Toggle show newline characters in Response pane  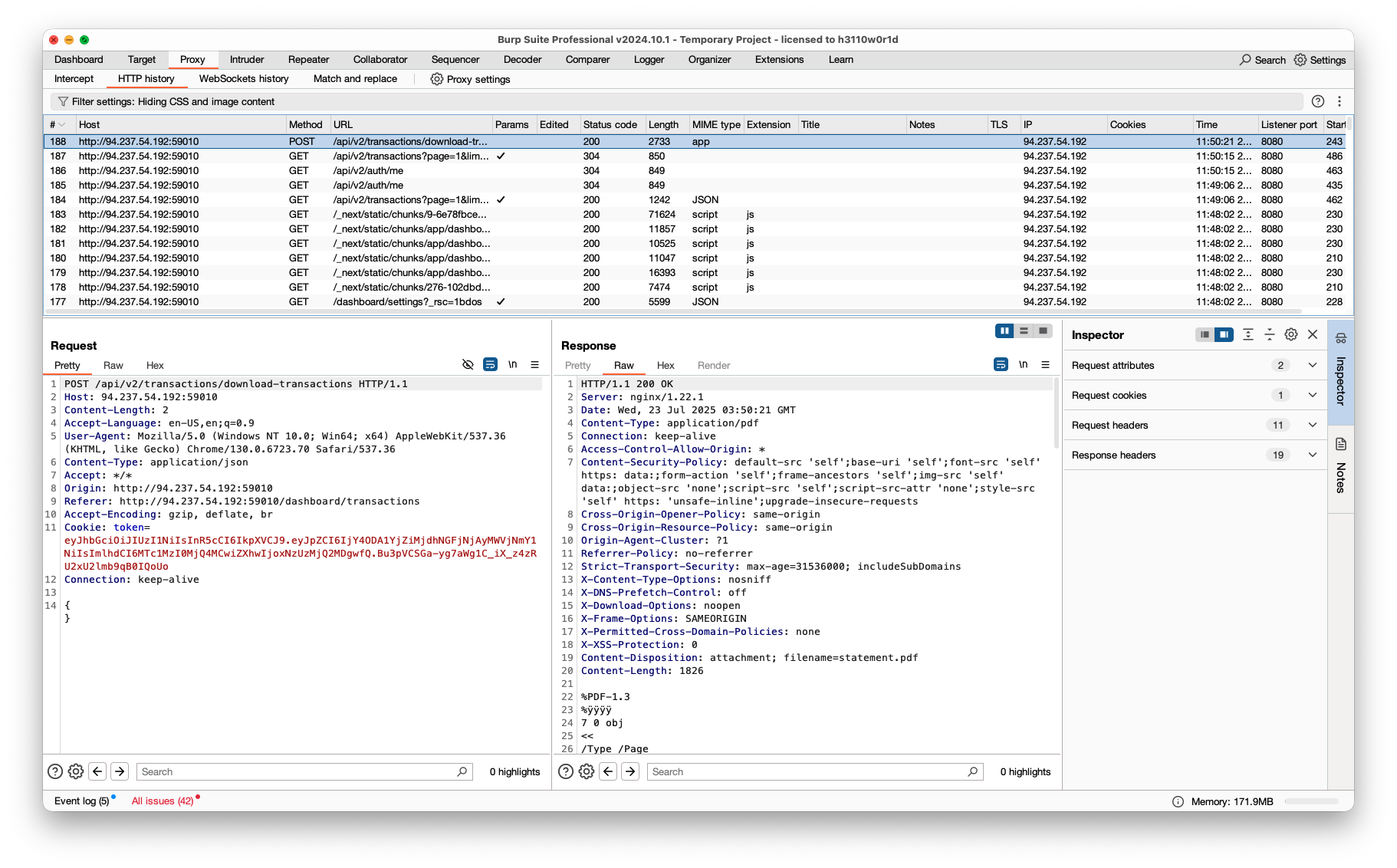coord(1023,364)
